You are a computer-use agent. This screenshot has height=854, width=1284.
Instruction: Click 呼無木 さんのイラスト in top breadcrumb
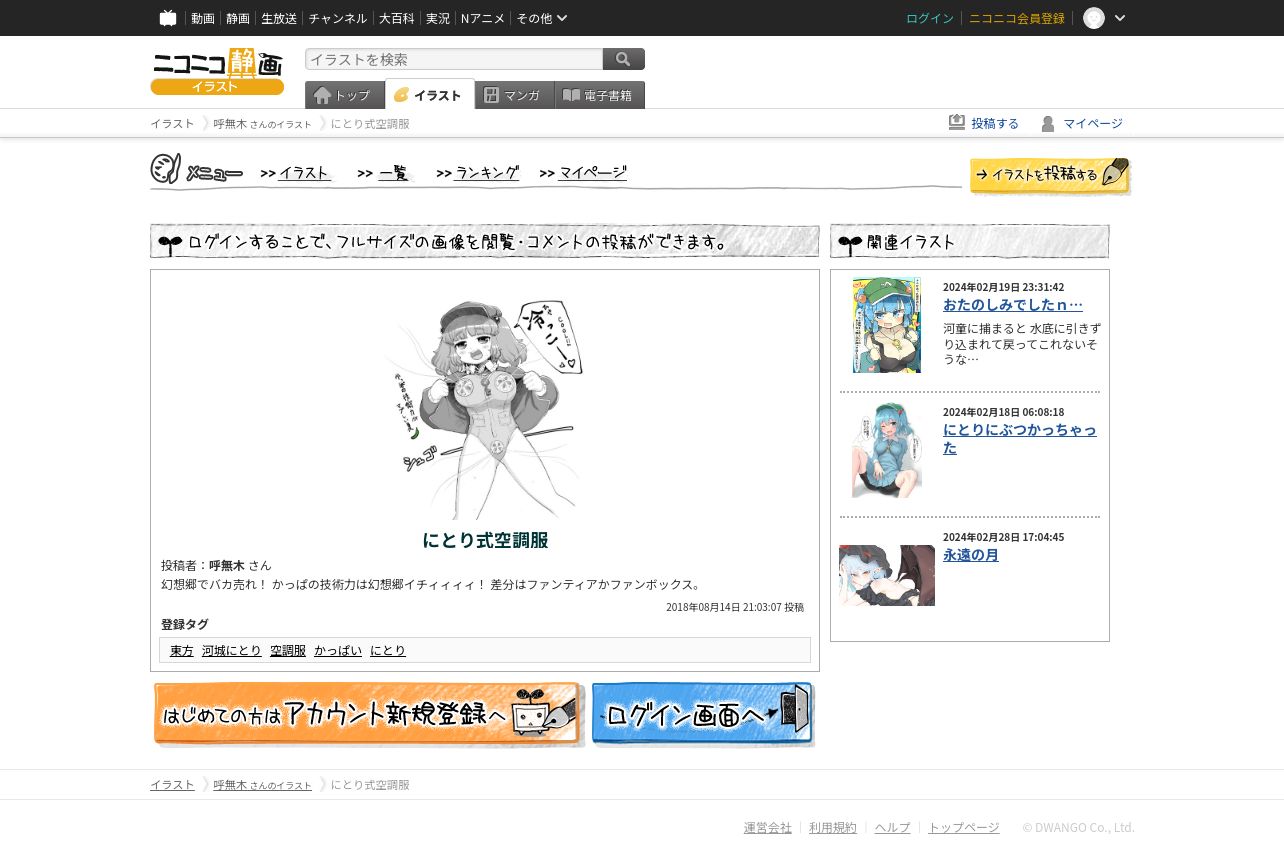tap(262, 124)
